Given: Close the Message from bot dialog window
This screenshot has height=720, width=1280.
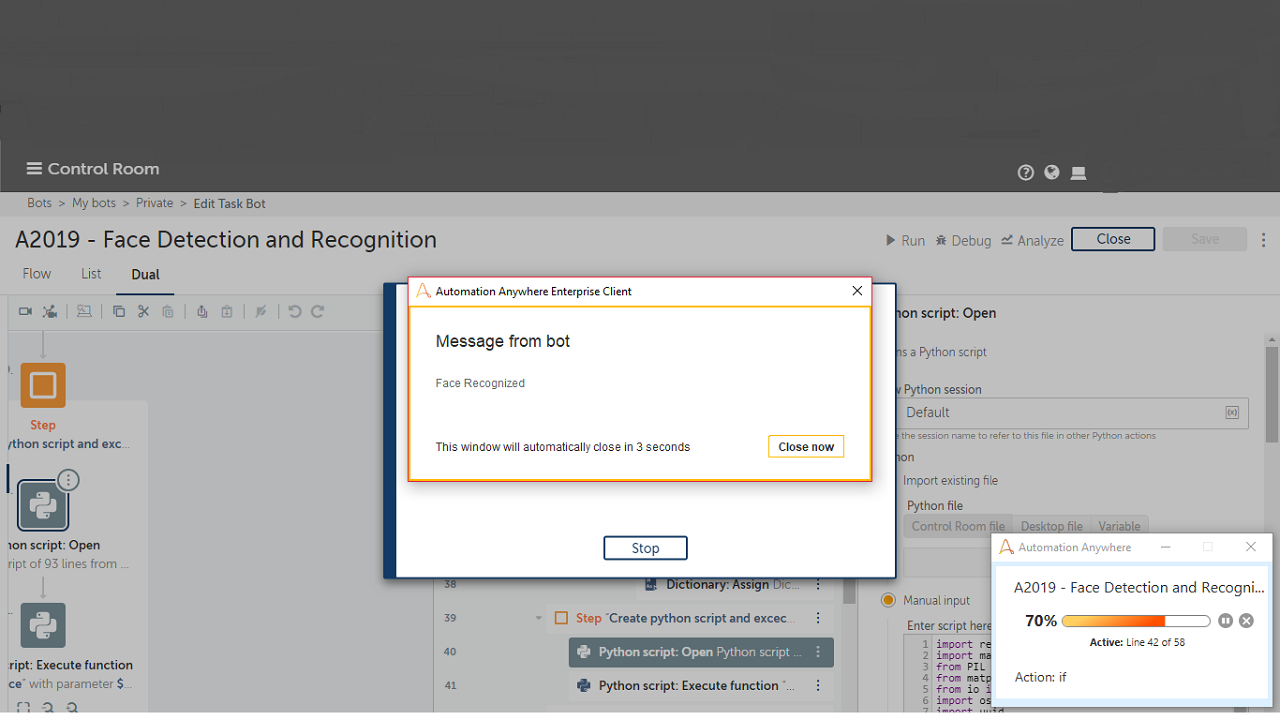Looking at the screenshot, I should click(857, 291).
